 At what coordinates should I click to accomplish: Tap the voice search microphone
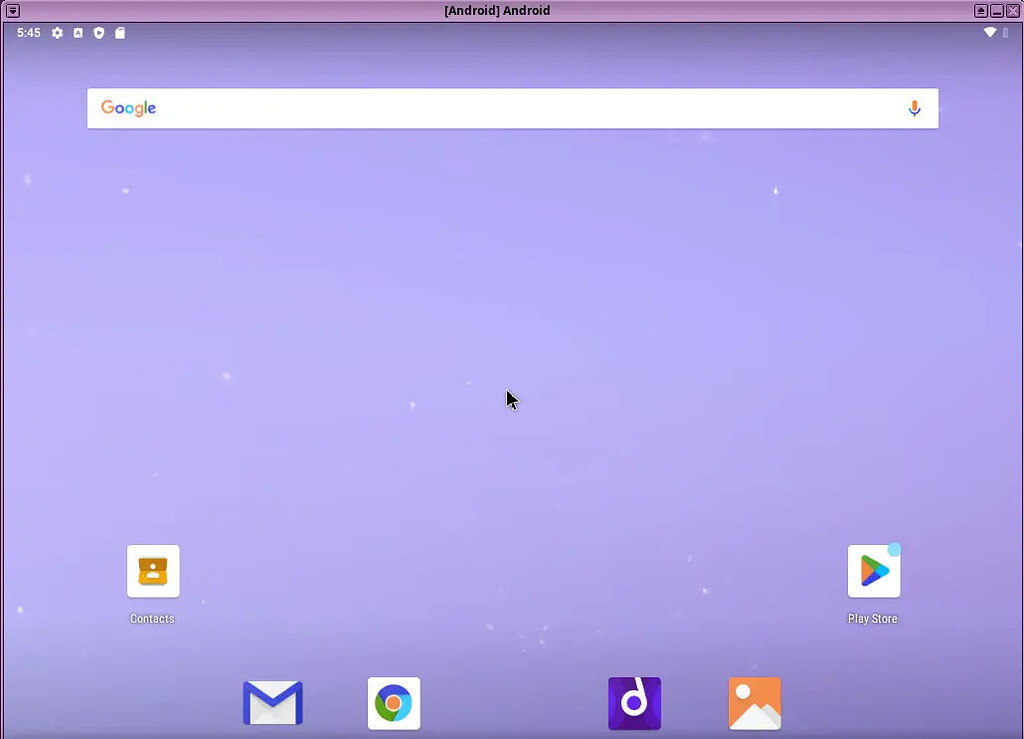(x=914, y=108)
